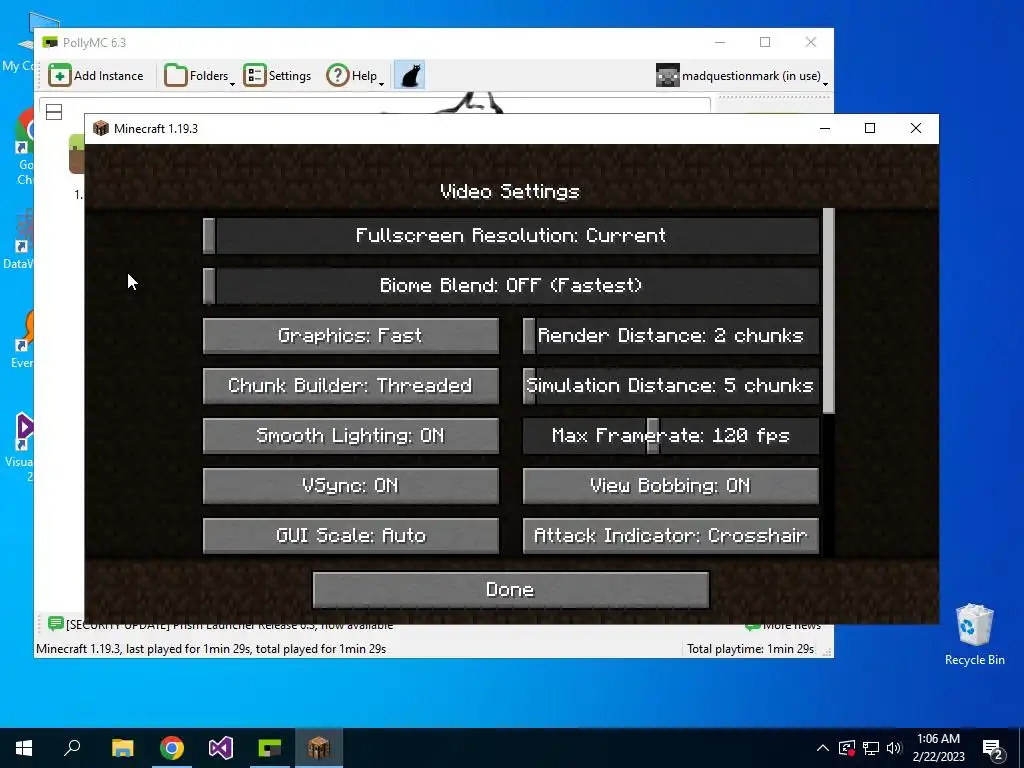Open the madquestionmark account dropdown
This screenshot has height=768, width=1024.
(x=742, y=76)
